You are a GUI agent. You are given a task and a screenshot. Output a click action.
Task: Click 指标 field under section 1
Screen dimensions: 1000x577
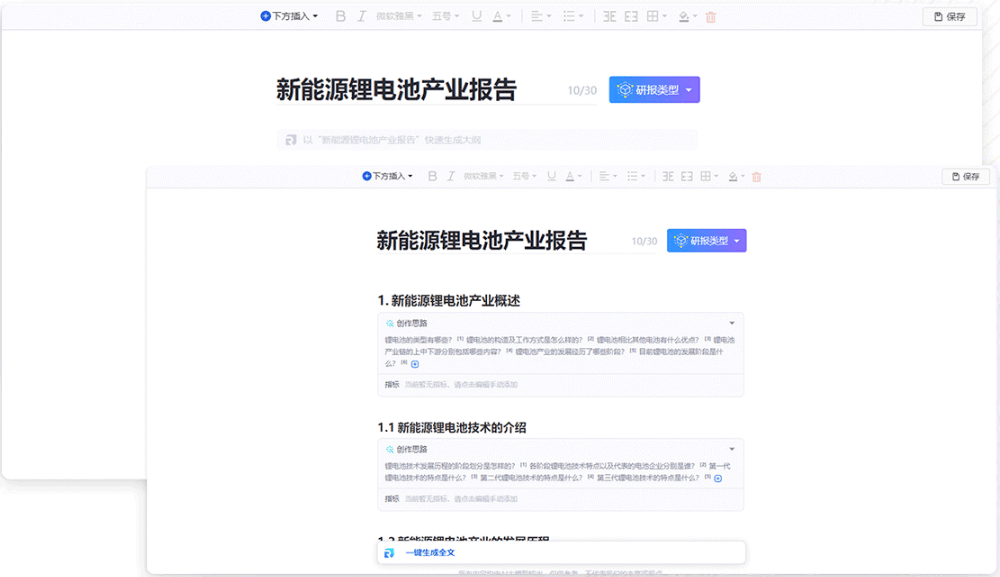click(561, 384)
